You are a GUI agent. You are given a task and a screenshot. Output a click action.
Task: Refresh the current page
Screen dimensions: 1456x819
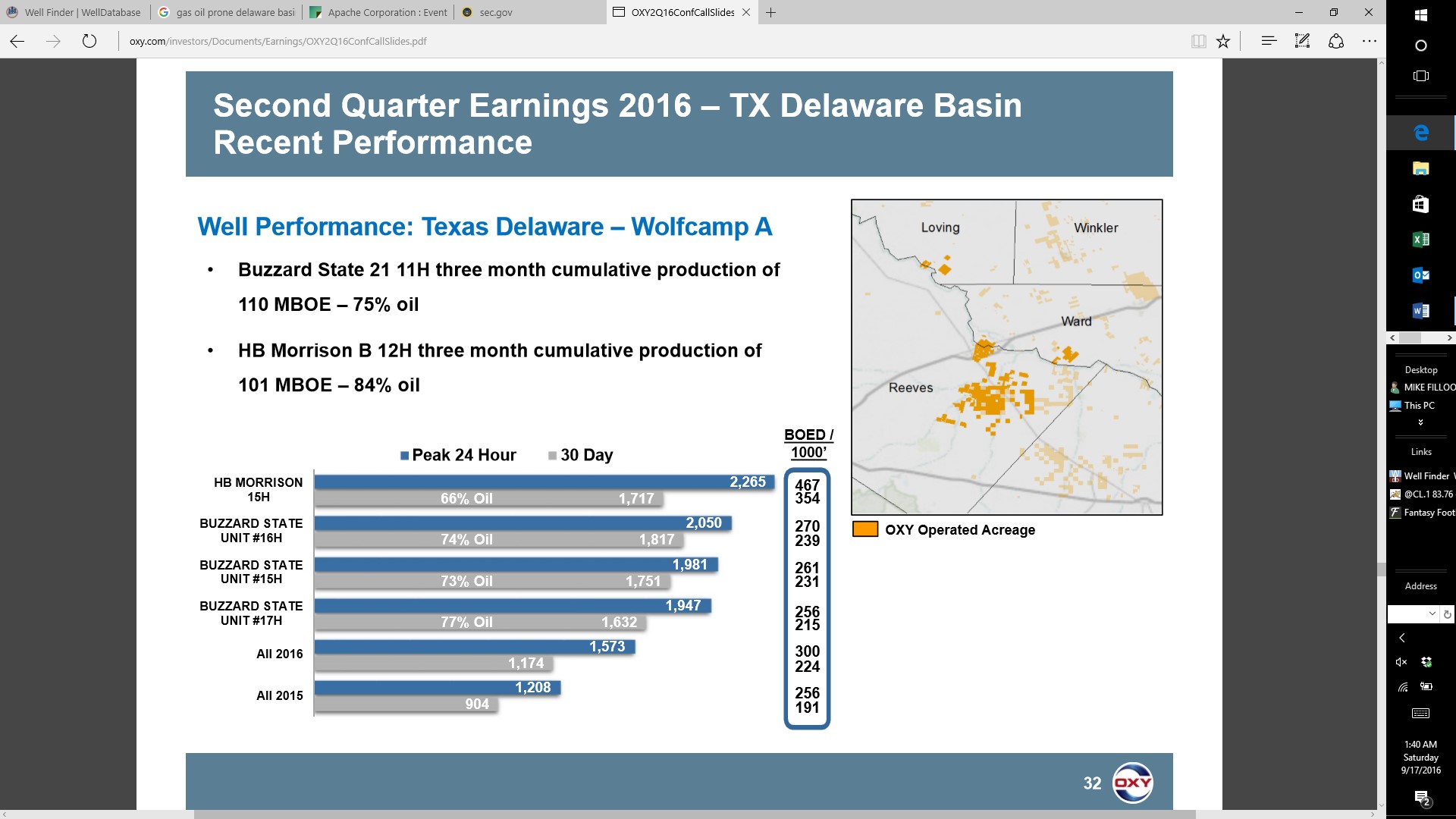click(x=89, y=41)
